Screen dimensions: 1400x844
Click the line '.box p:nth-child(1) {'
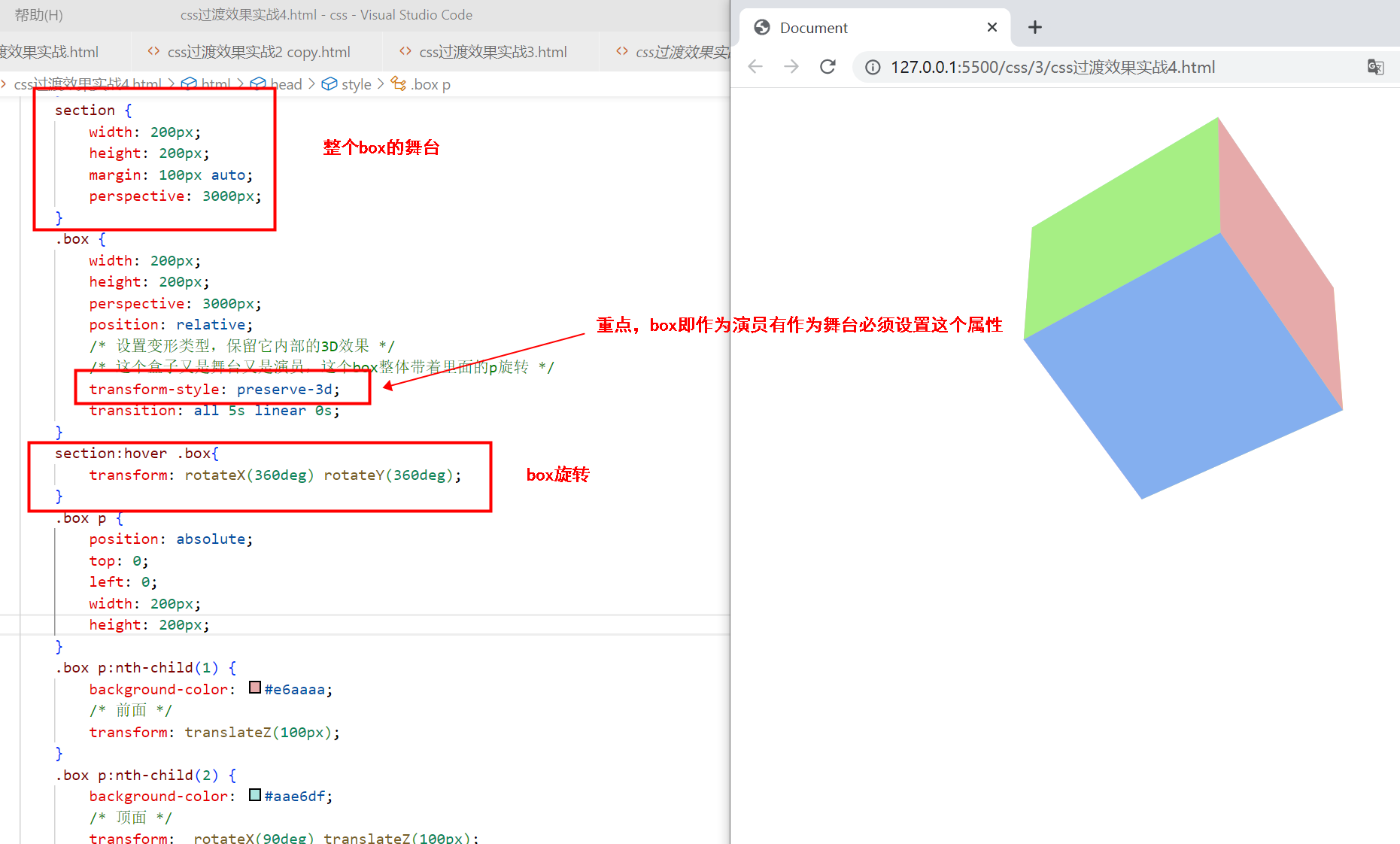coord(145,668)
